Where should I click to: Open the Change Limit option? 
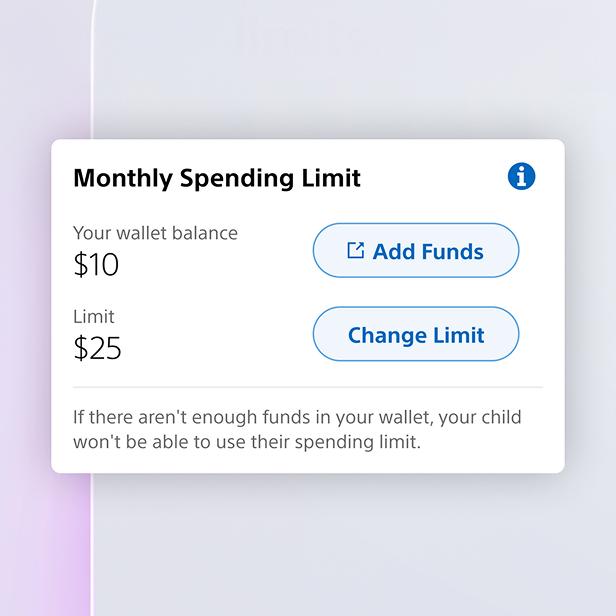[416, 335]
